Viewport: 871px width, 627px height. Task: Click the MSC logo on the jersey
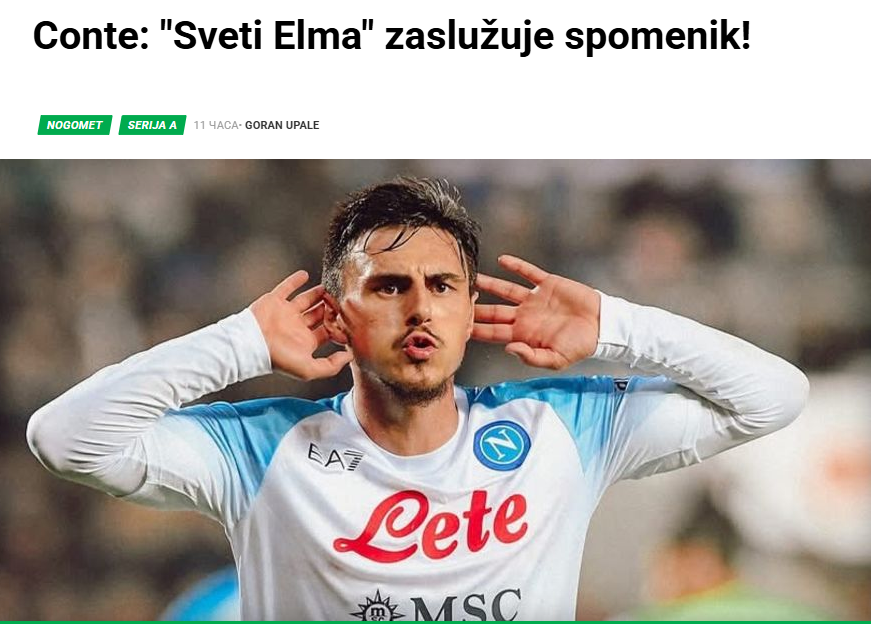click(464, 605)
